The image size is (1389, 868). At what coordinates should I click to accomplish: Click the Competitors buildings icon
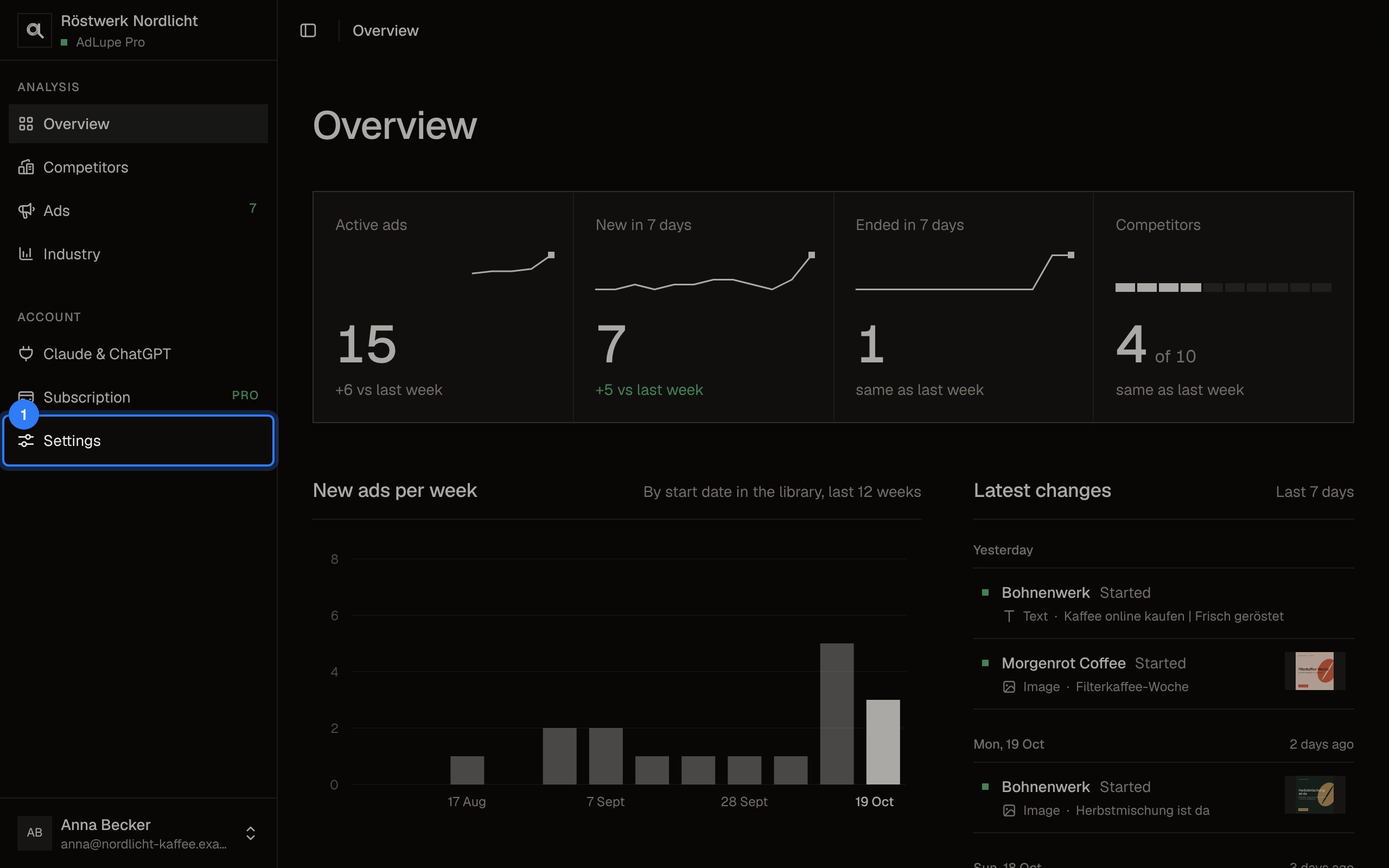(x=26, y=167)
